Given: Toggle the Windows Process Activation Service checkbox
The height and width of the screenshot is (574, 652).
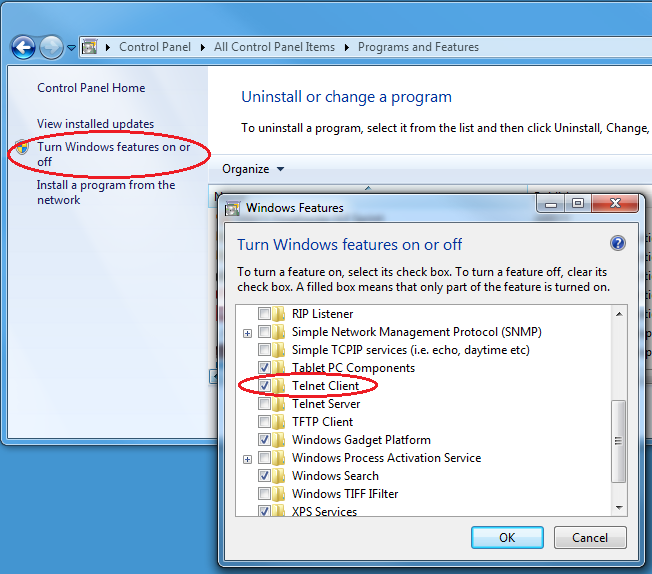Looking at the screenshot, I should point(264,458).
